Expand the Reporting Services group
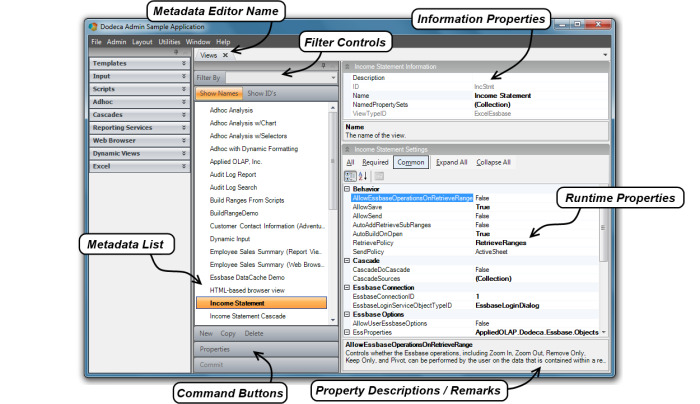The image size is (700, 404). point(139,128)
